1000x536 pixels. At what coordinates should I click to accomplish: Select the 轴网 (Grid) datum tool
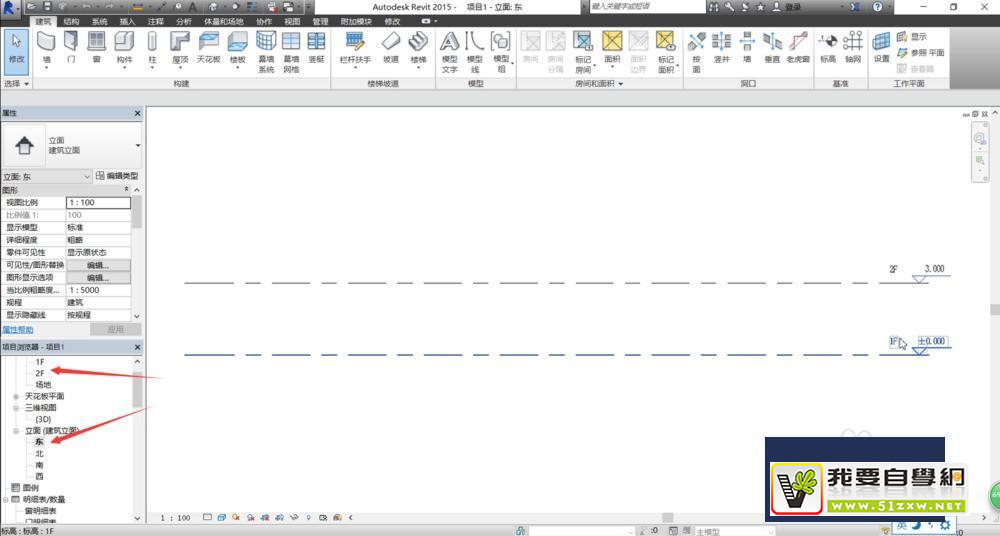[x=853, y=48]
